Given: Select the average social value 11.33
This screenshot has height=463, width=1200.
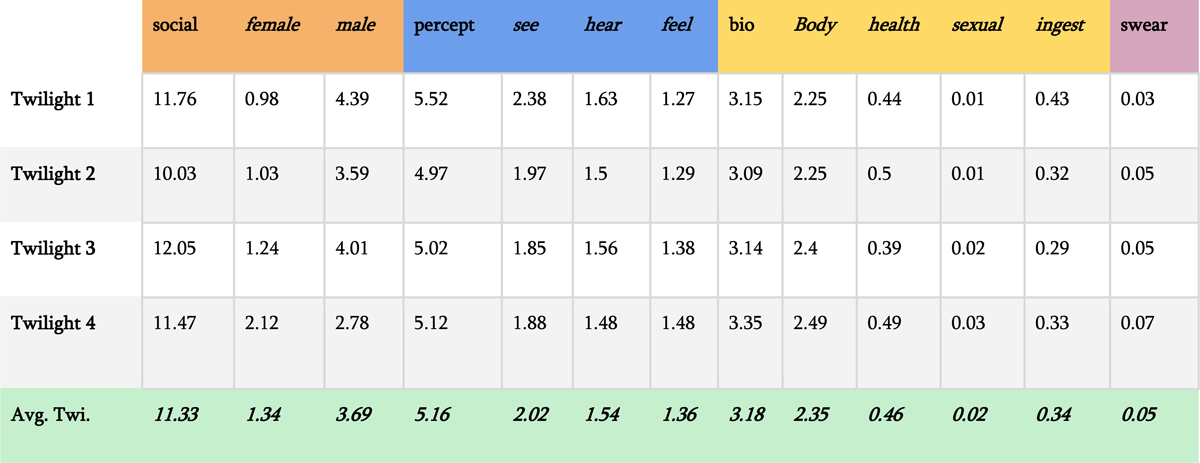Looking at the screenshot, I should (x=175, y=413).
